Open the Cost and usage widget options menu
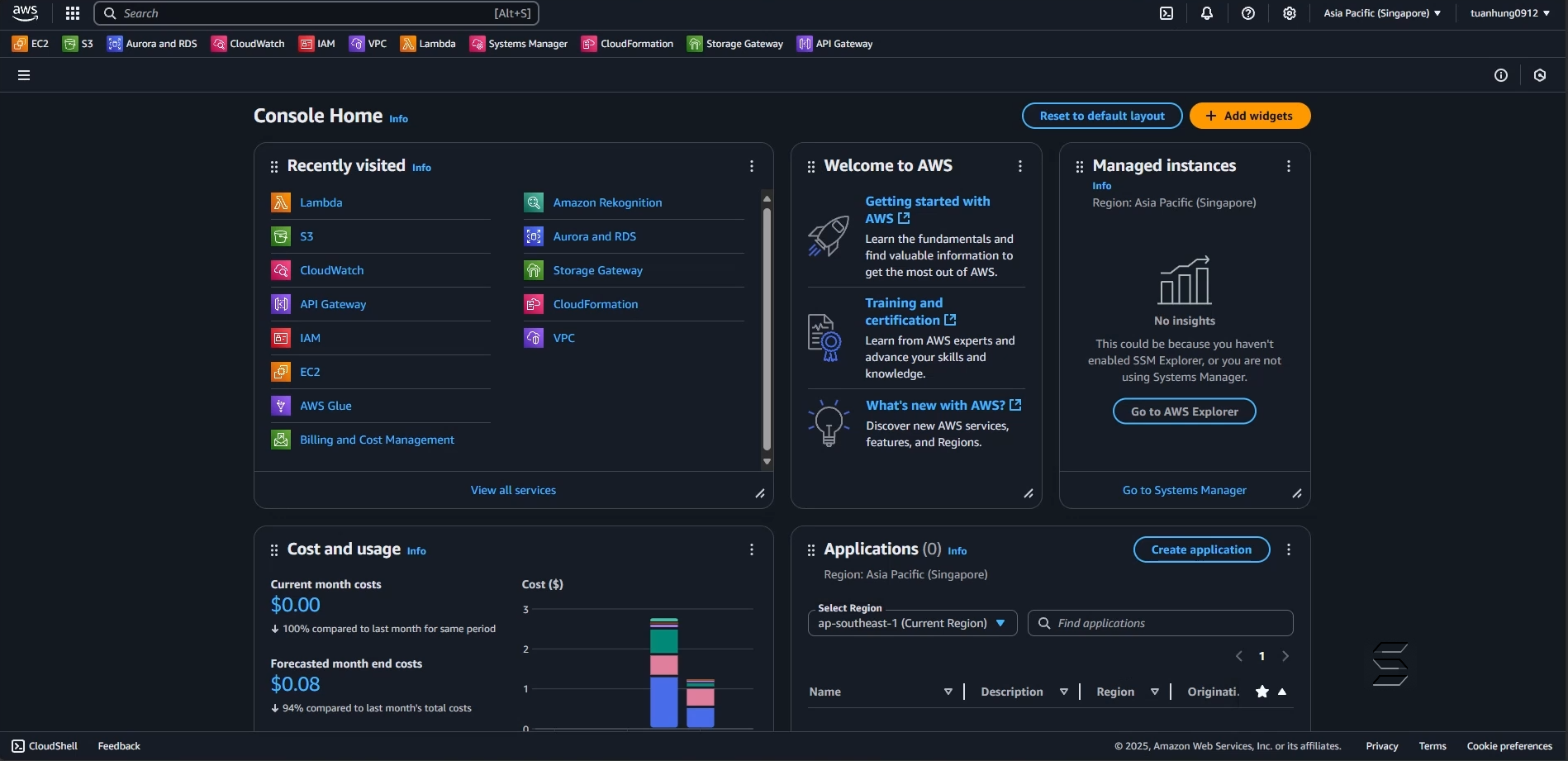This screenshot has height=761, width=1568. click(x=752, y=550)
